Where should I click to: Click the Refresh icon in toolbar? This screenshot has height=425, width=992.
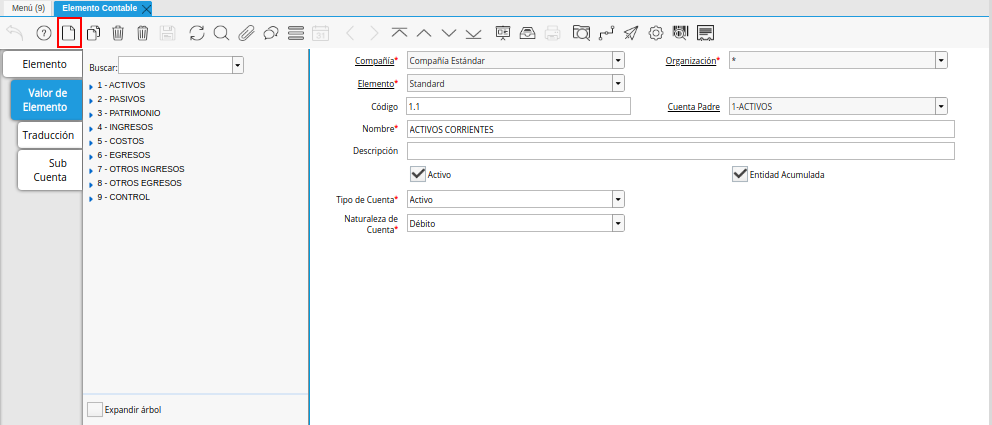point(197,33)
